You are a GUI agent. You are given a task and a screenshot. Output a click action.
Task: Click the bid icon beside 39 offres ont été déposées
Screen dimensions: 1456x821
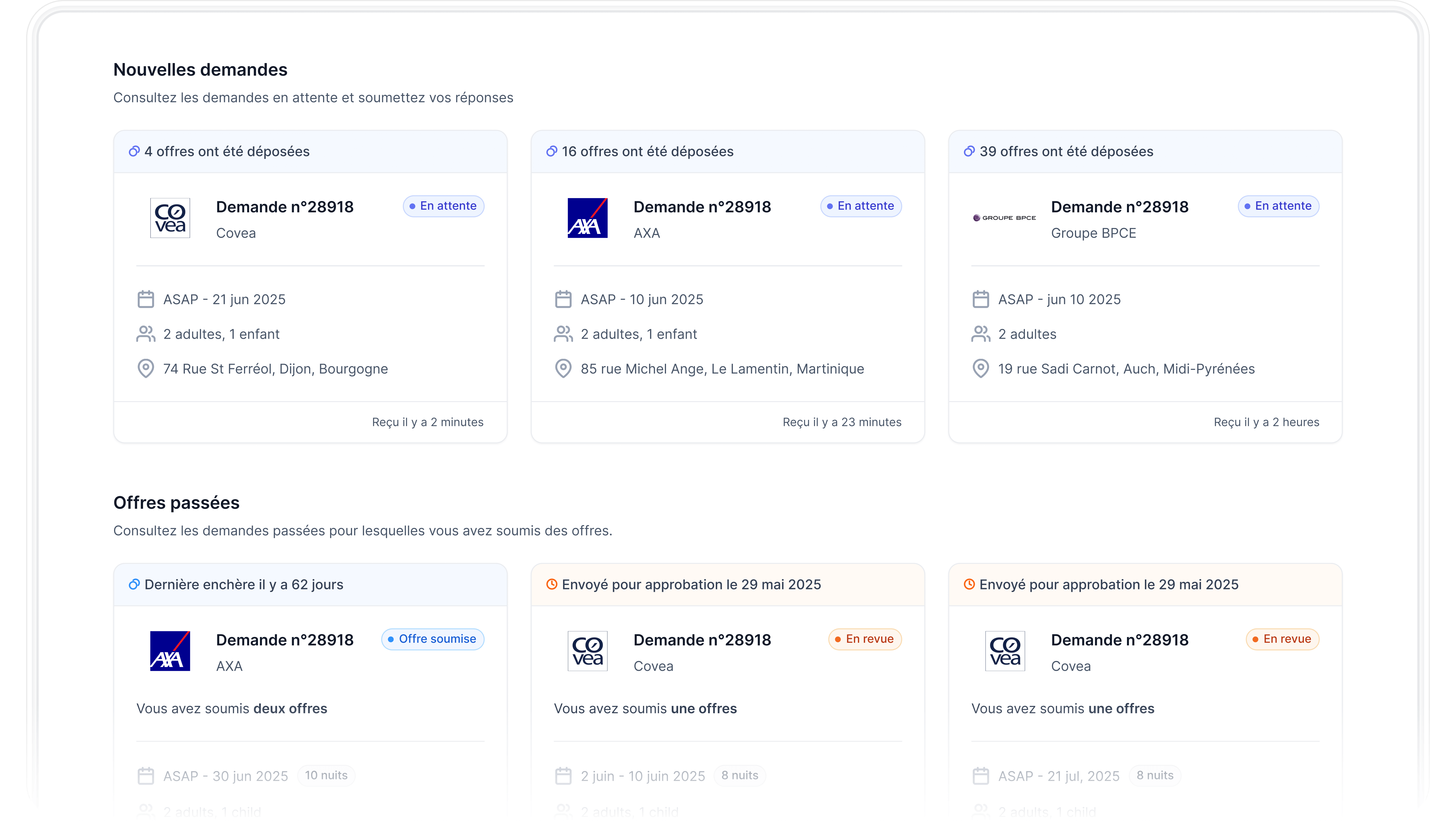969,152
